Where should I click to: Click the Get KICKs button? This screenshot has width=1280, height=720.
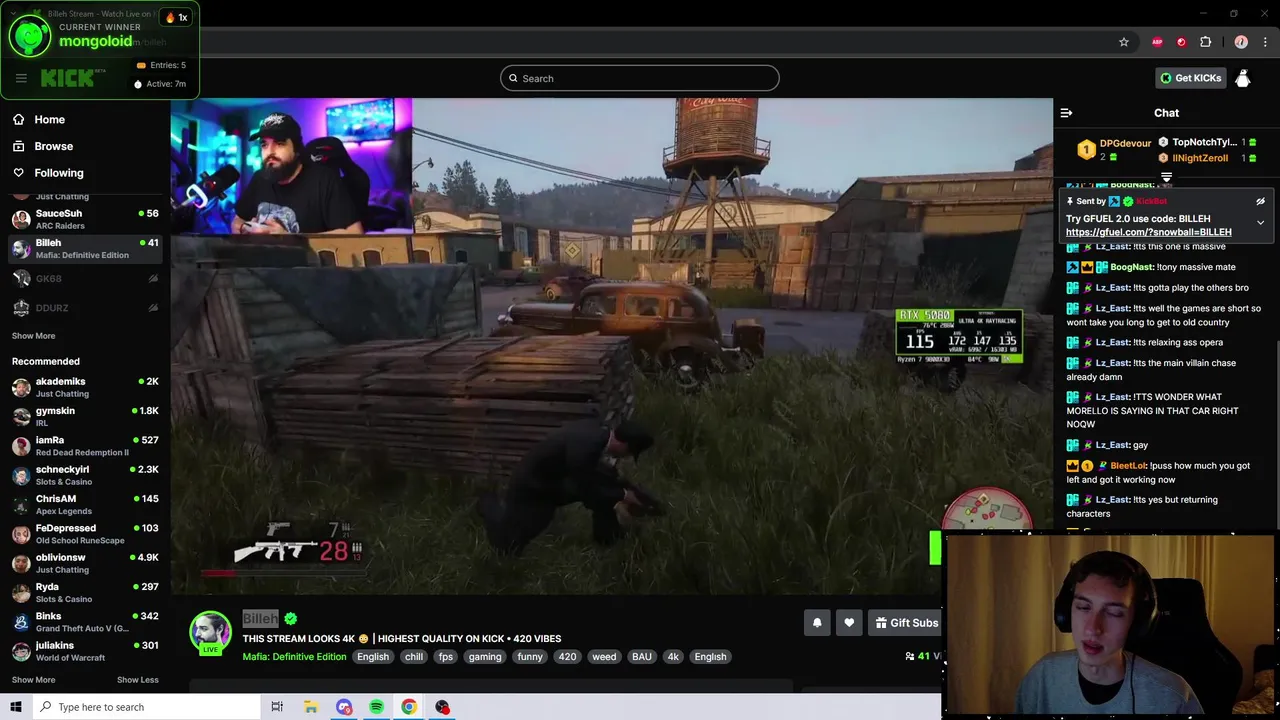click(1190, 78)
